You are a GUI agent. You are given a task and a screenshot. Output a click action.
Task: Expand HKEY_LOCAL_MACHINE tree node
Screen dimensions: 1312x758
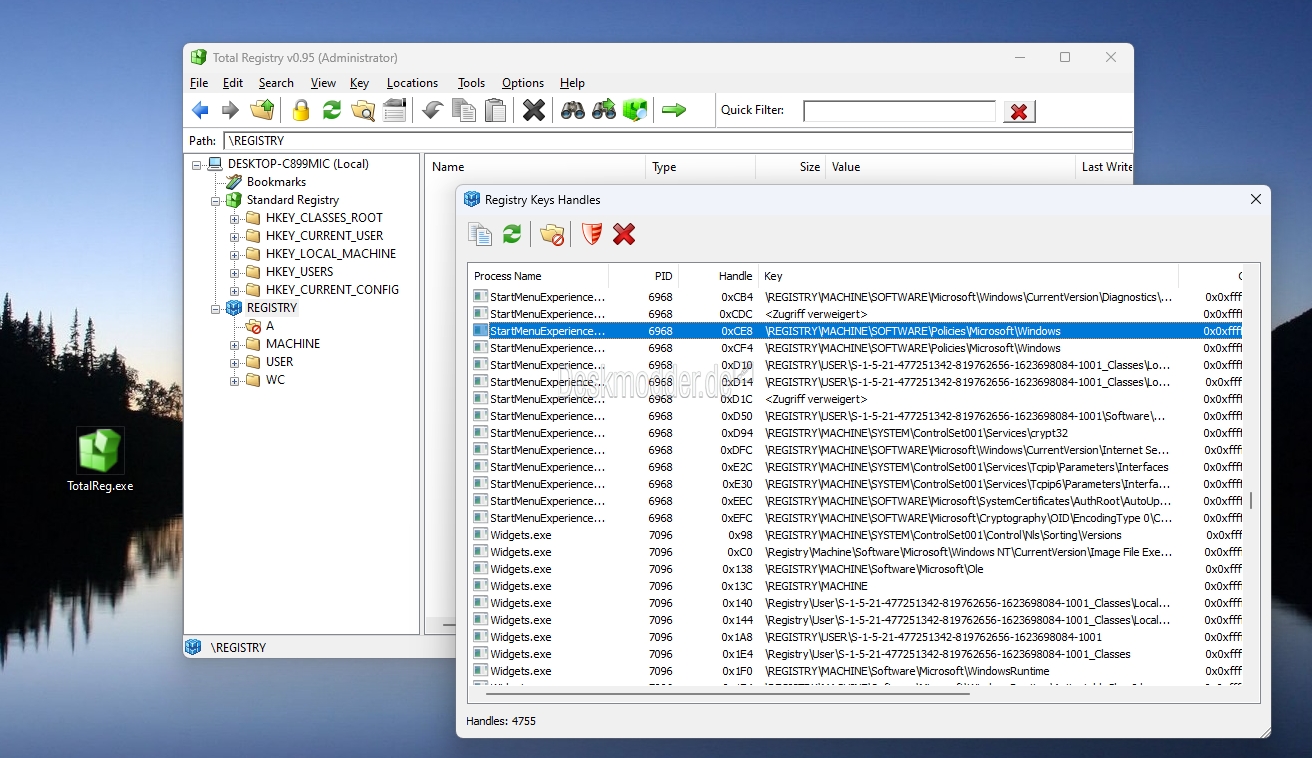click(x=235, y=254)
